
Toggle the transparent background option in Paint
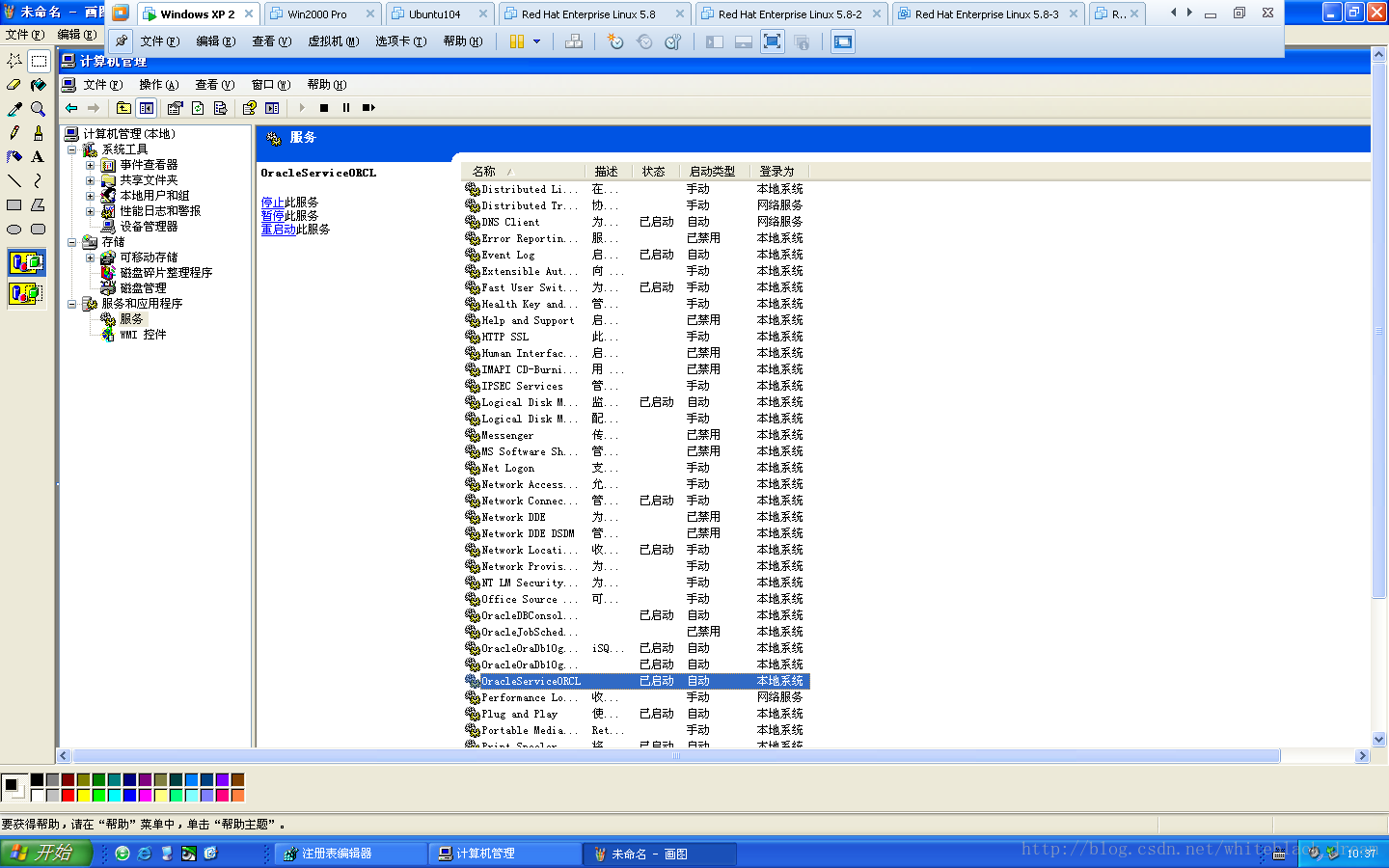tap(26, 292)
